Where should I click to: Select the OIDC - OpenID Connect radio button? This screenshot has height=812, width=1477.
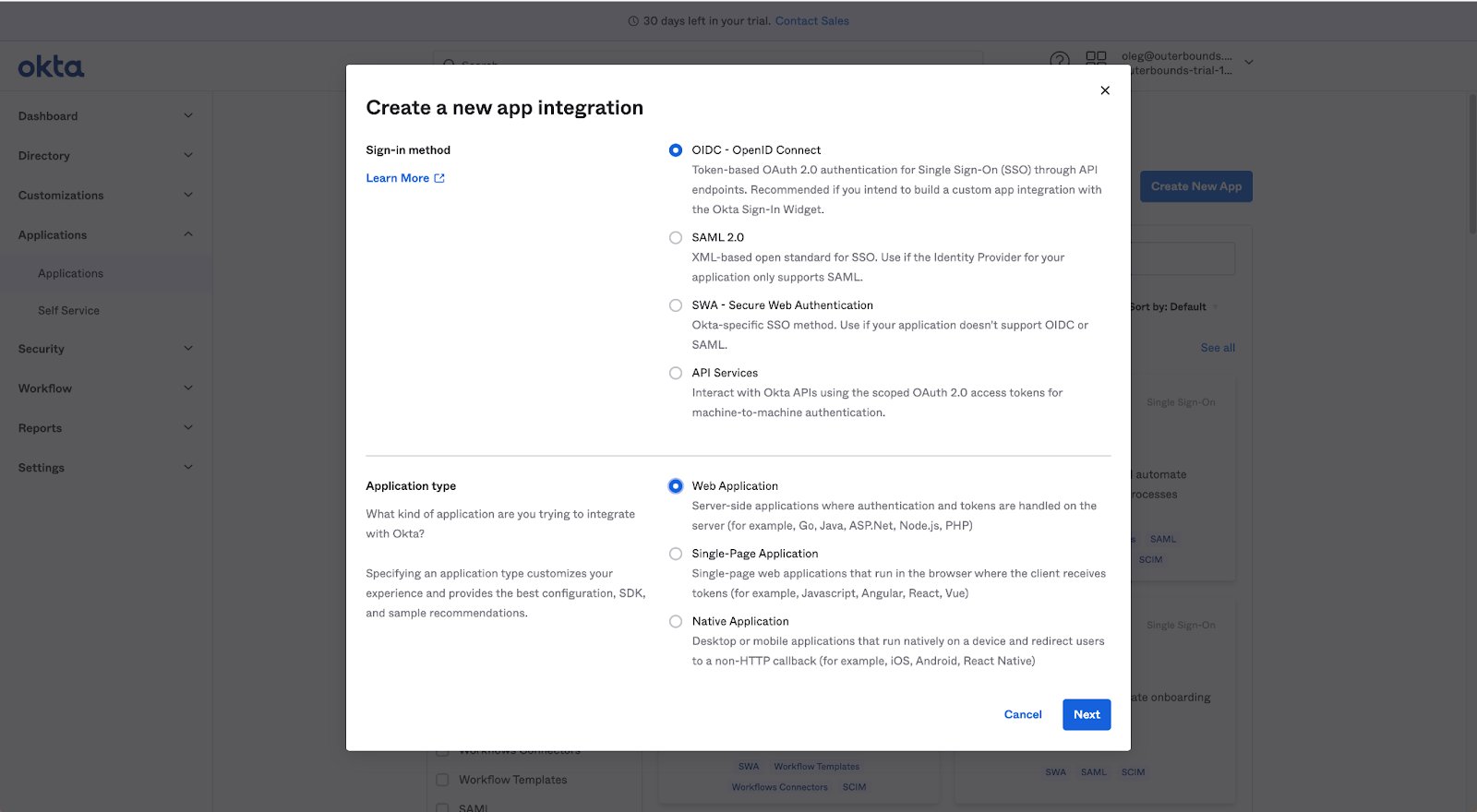point(676,150)
